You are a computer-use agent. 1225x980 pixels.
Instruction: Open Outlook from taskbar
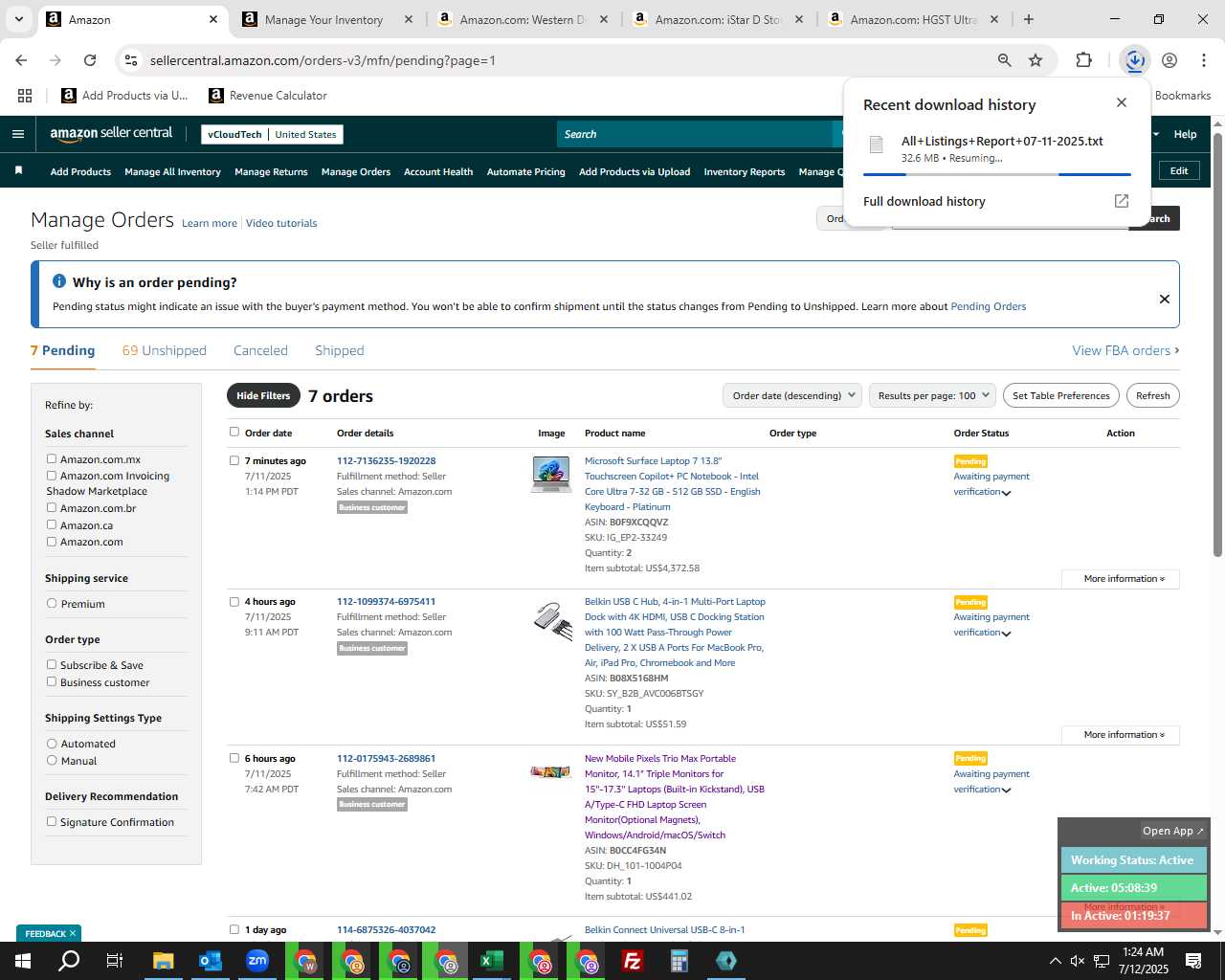(x=211, y=961)
